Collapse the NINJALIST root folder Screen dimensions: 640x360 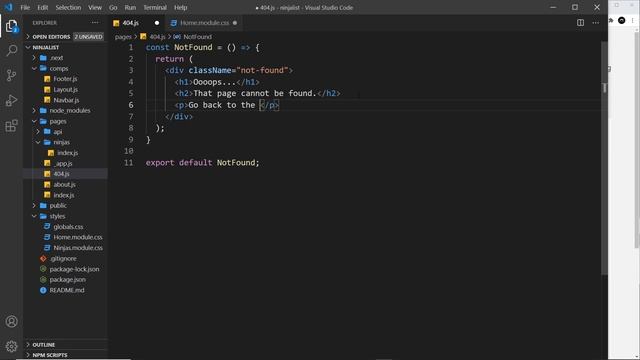(65, 47)
